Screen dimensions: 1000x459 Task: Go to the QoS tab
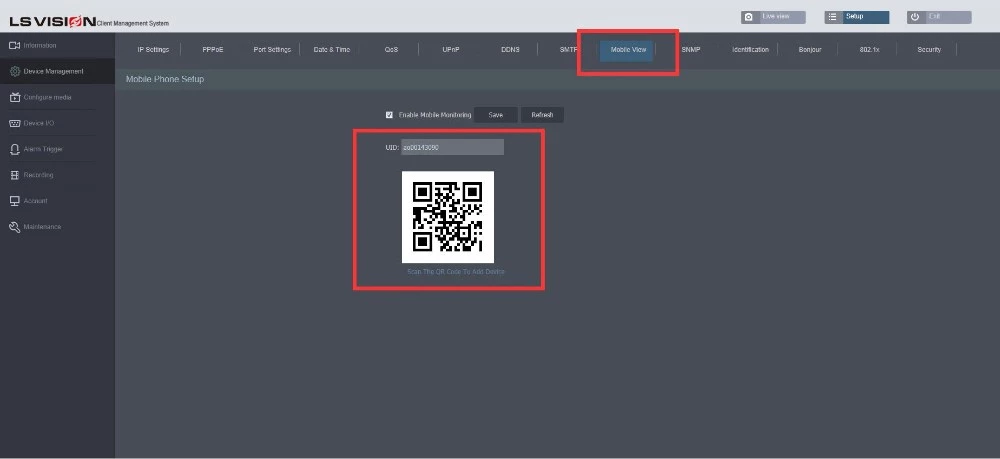pos(391,50)
